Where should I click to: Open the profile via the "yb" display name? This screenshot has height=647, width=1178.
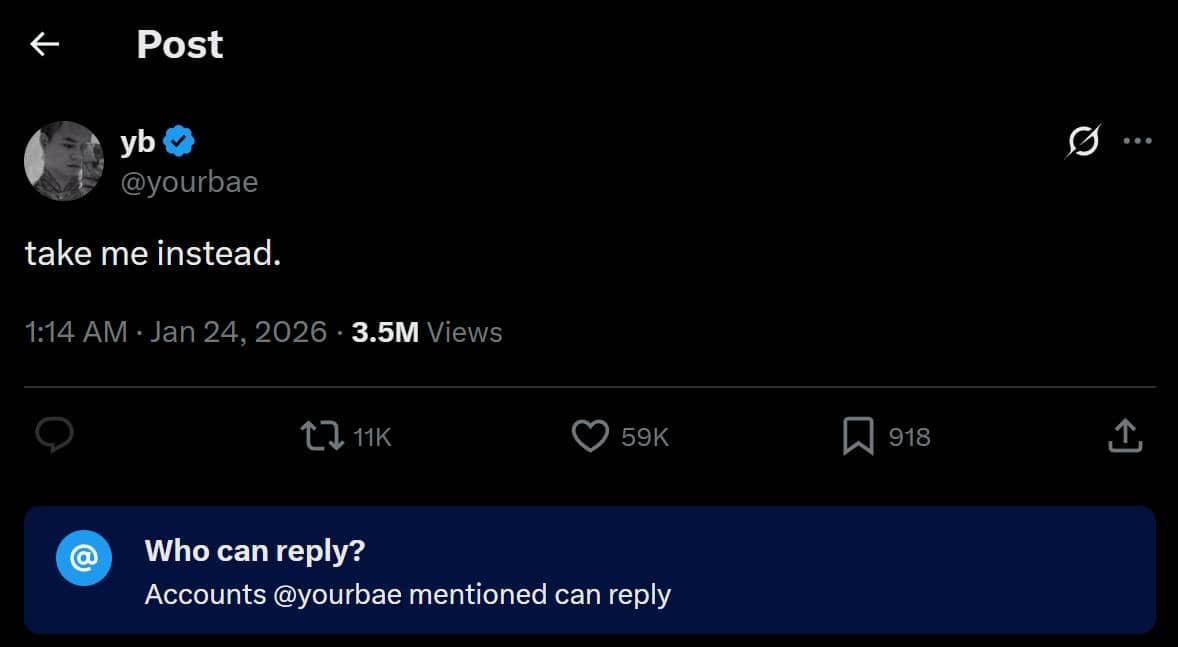137,142
